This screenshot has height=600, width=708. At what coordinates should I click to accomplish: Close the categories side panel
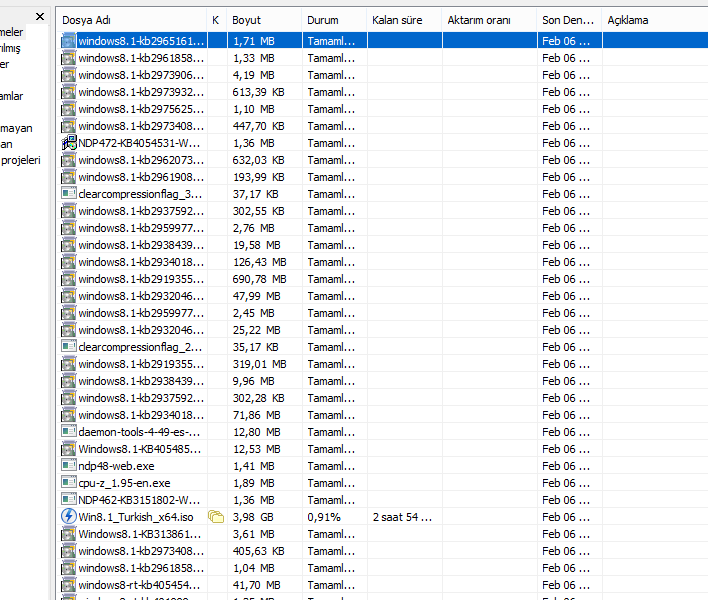tap(40, 17)
